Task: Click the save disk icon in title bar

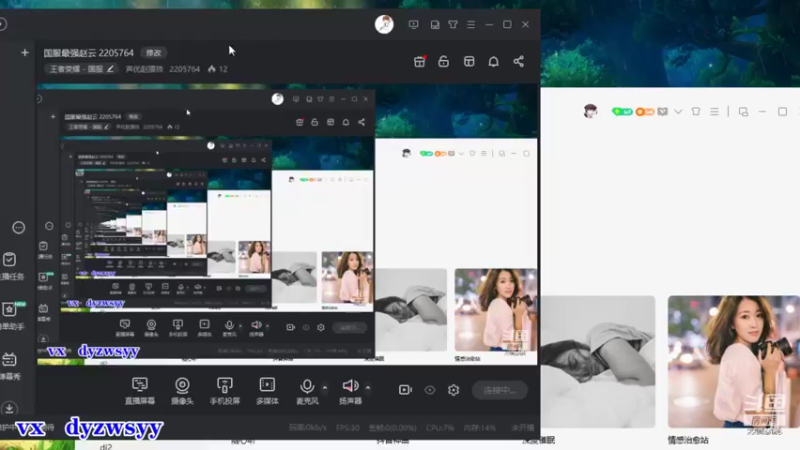Action: [435, 24]
